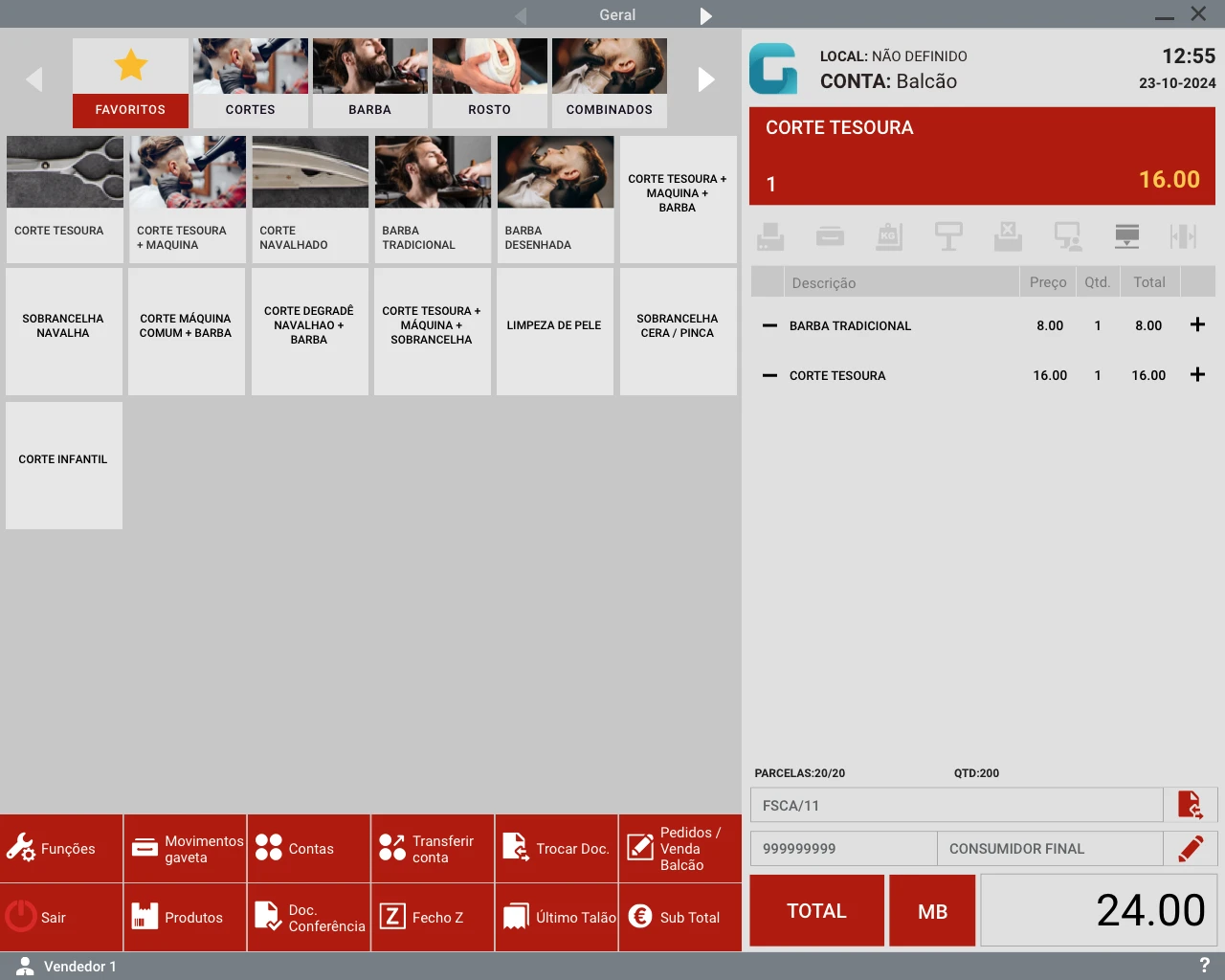Click the G application logo

pos(773,68)
